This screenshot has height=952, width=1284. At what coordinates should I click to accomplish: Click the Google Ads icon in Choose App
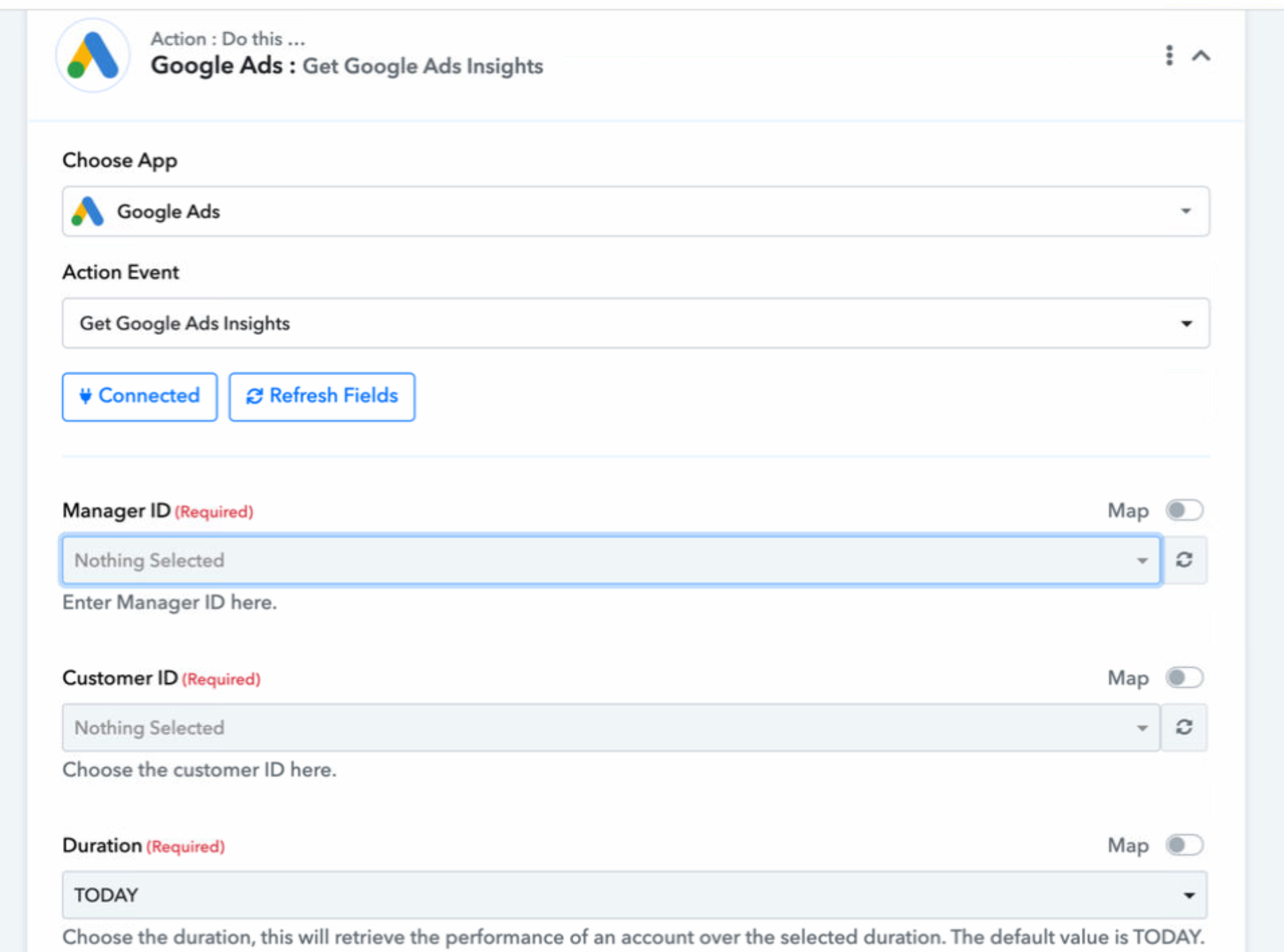click(88, 211)
